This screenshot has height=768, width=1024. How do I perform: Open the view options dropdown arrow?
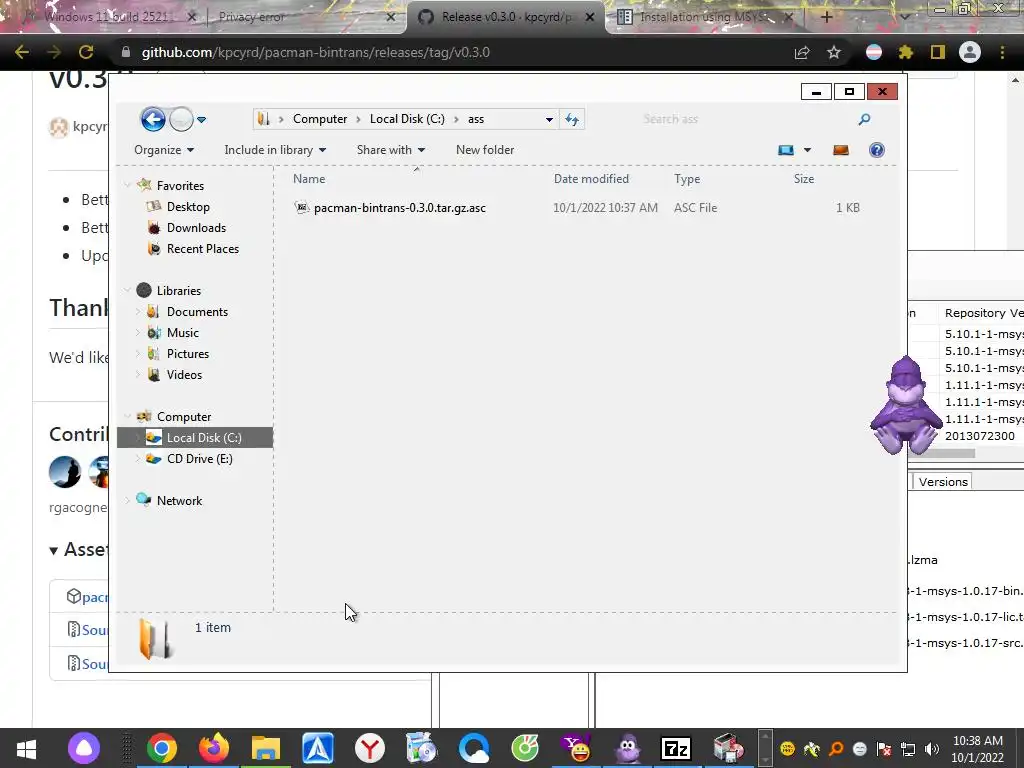coord(807,150)
